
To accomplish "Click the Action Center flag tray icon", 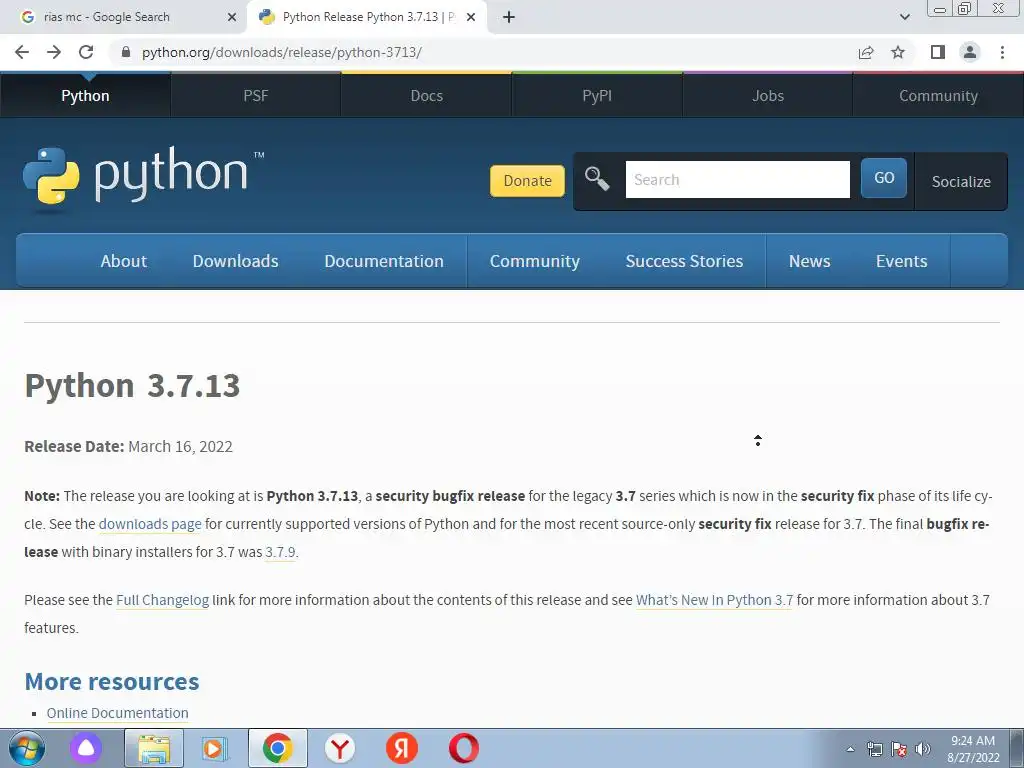I will pos(899,749).
